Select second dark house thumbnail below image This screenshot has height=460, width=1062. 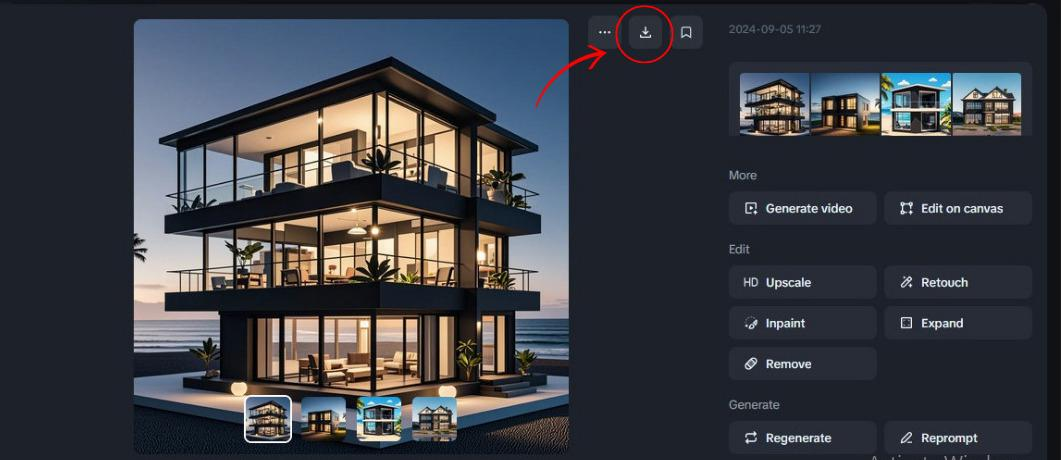coord(324,419)
